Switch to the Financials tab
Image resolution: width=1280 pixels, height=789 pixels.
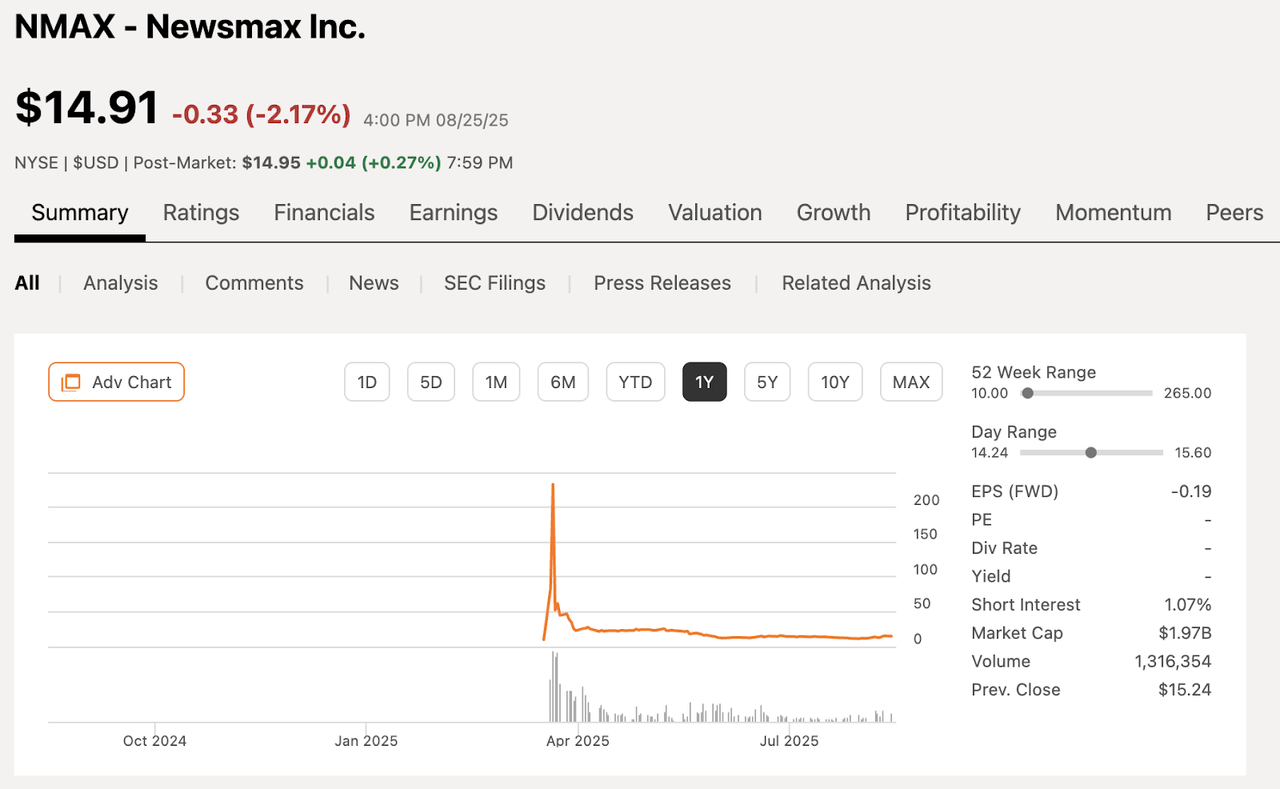pos(324,213)
